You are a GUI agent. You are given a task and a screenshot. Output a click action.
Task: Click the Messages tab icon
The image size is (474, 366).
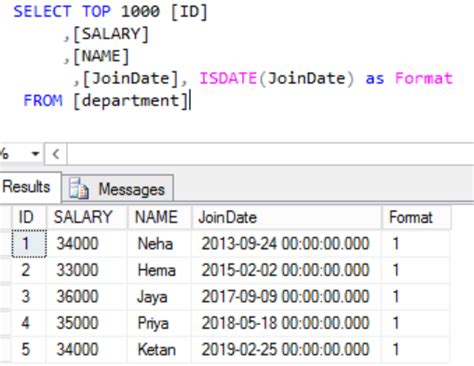click(x=79, y=189)
